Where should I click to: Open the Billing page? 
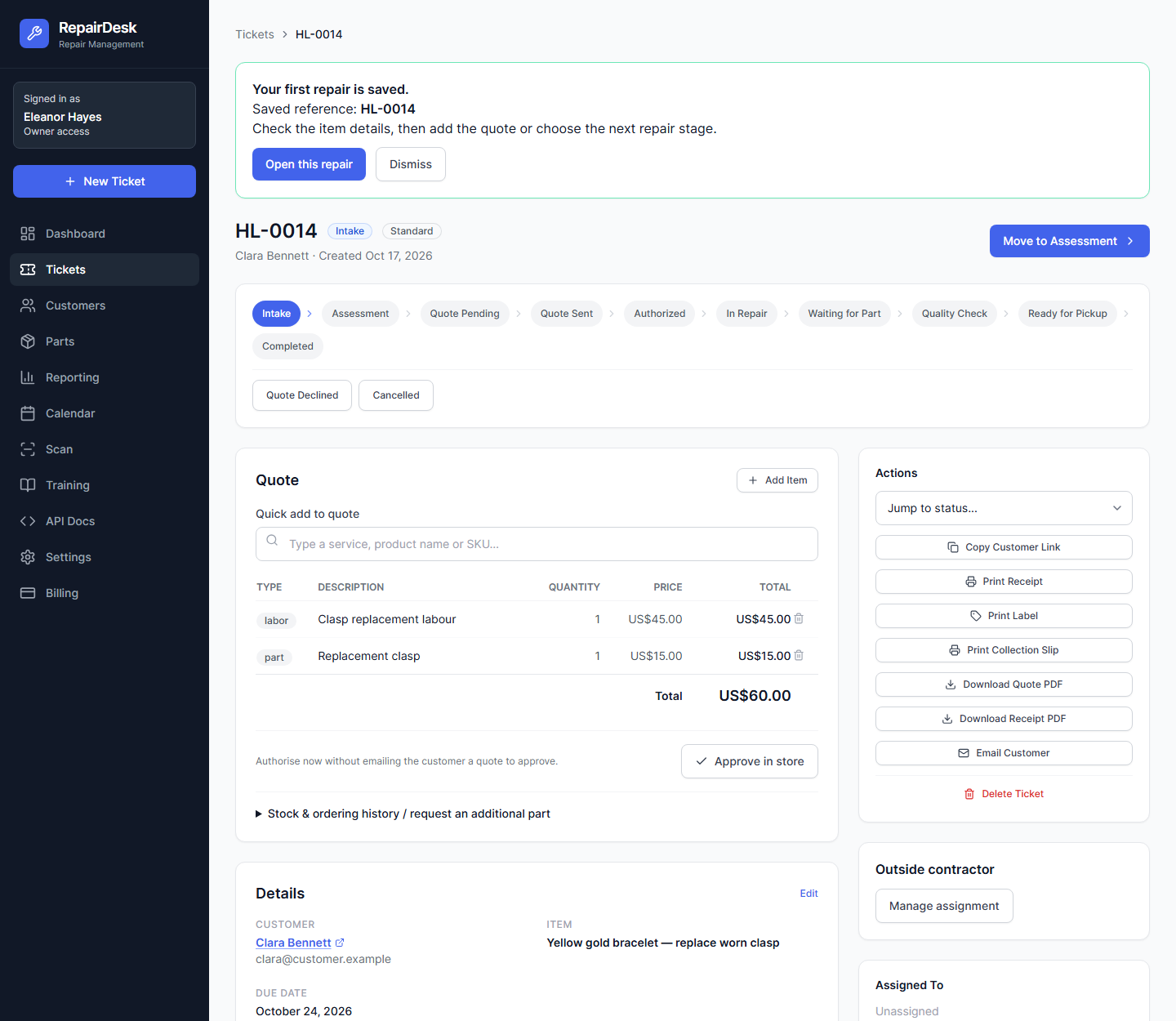tap(105, 593)
